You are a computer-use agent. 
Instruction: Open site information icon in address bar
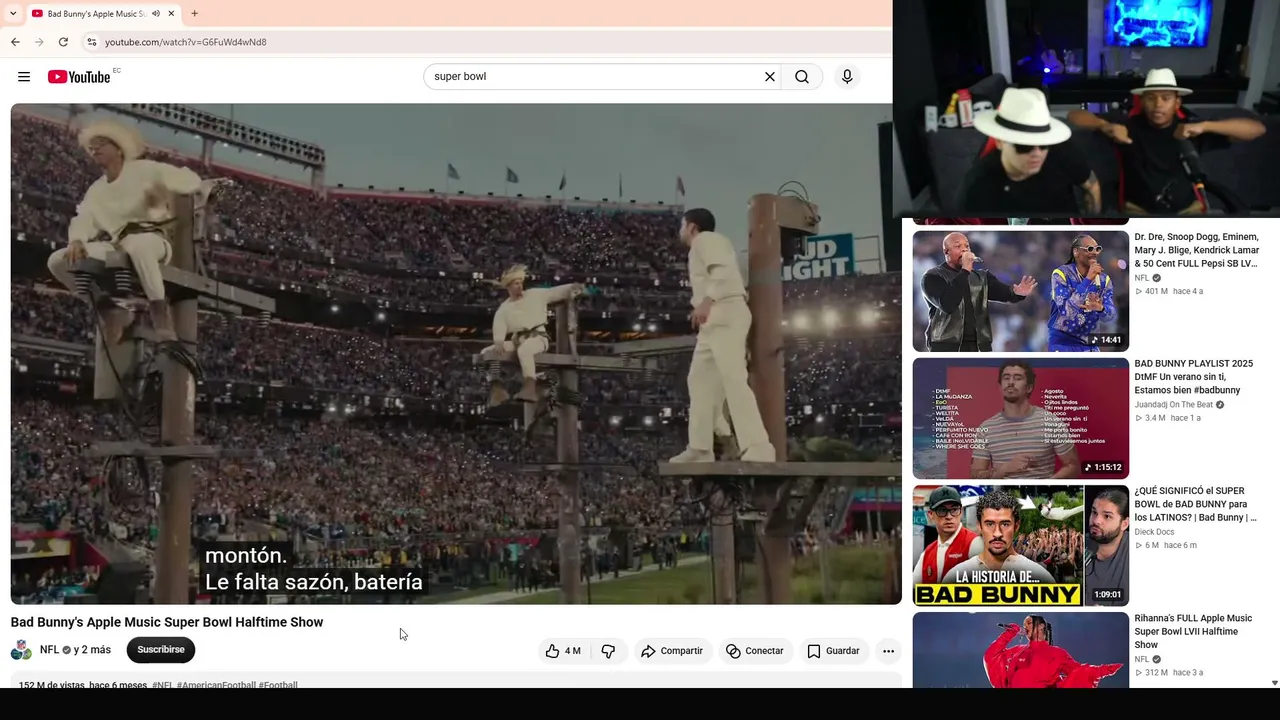[x=91, y=42]
